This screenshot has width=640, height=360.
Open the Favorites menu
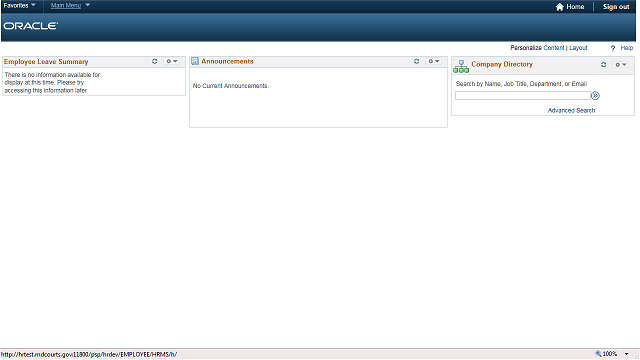(x=19, y=5)
